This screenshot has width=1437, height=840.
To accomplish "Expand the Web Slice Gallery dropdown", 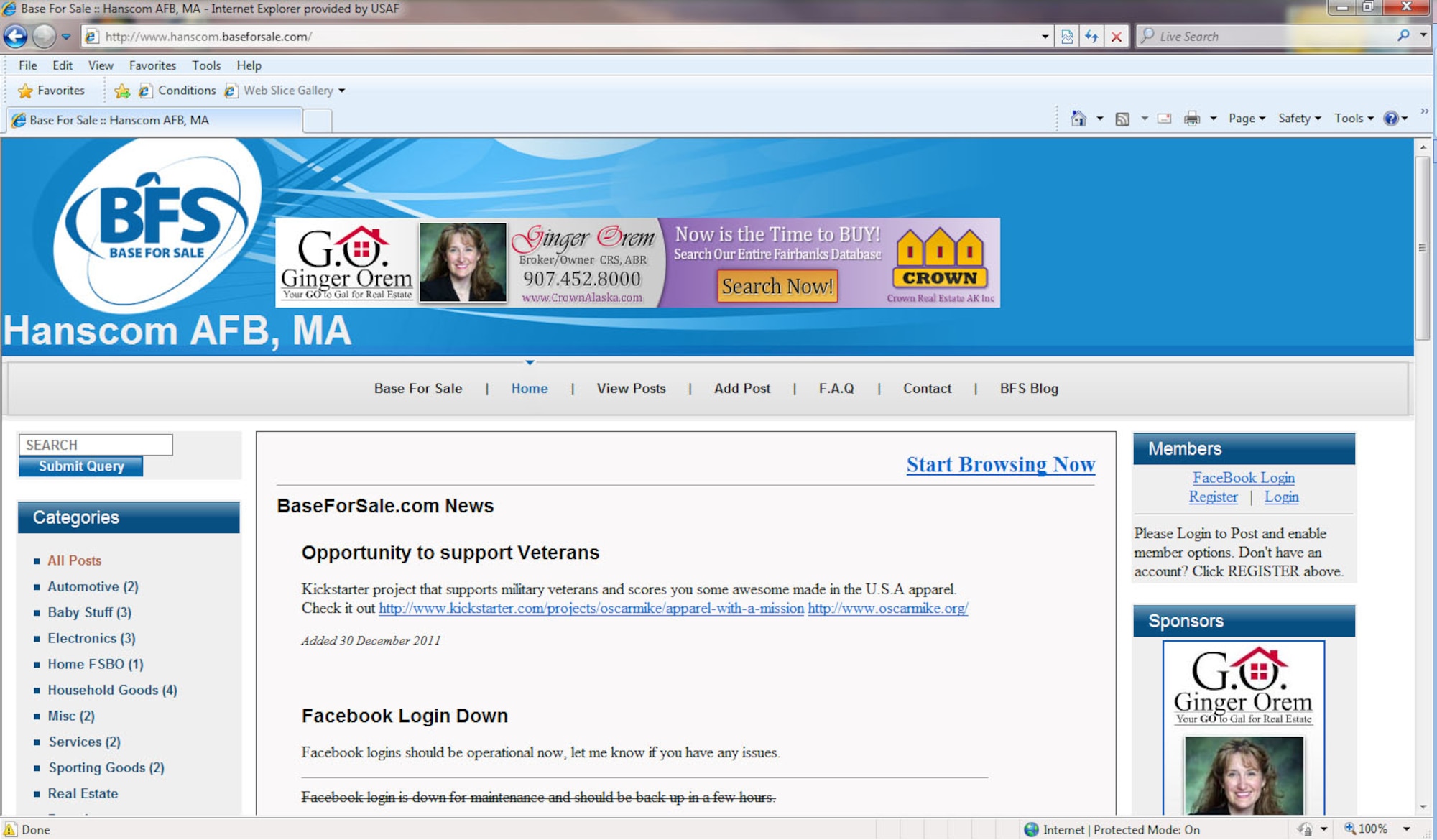I will pyautogui.click(x=342, y=91).
